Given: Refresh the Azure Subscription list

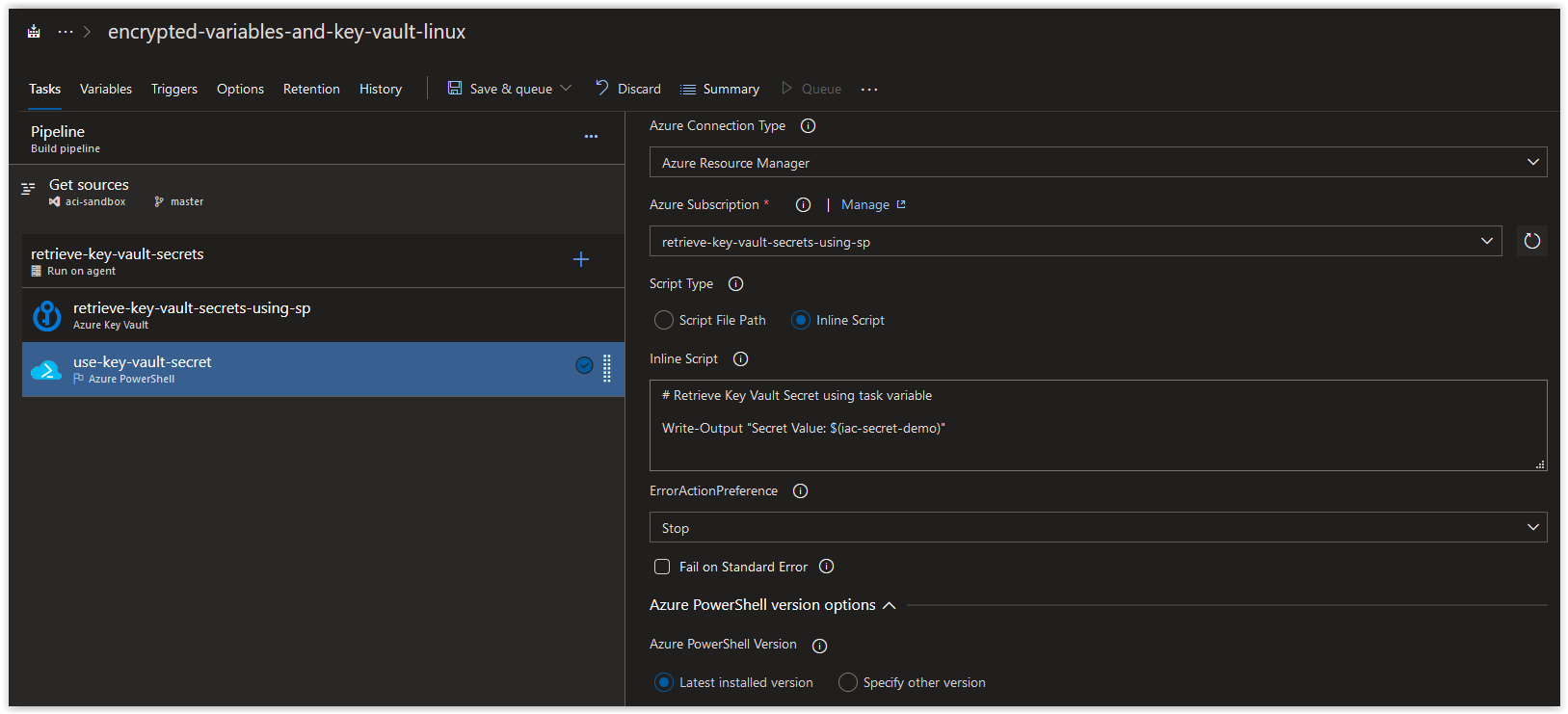Looking at the screenshot, I should point(1532,241).
